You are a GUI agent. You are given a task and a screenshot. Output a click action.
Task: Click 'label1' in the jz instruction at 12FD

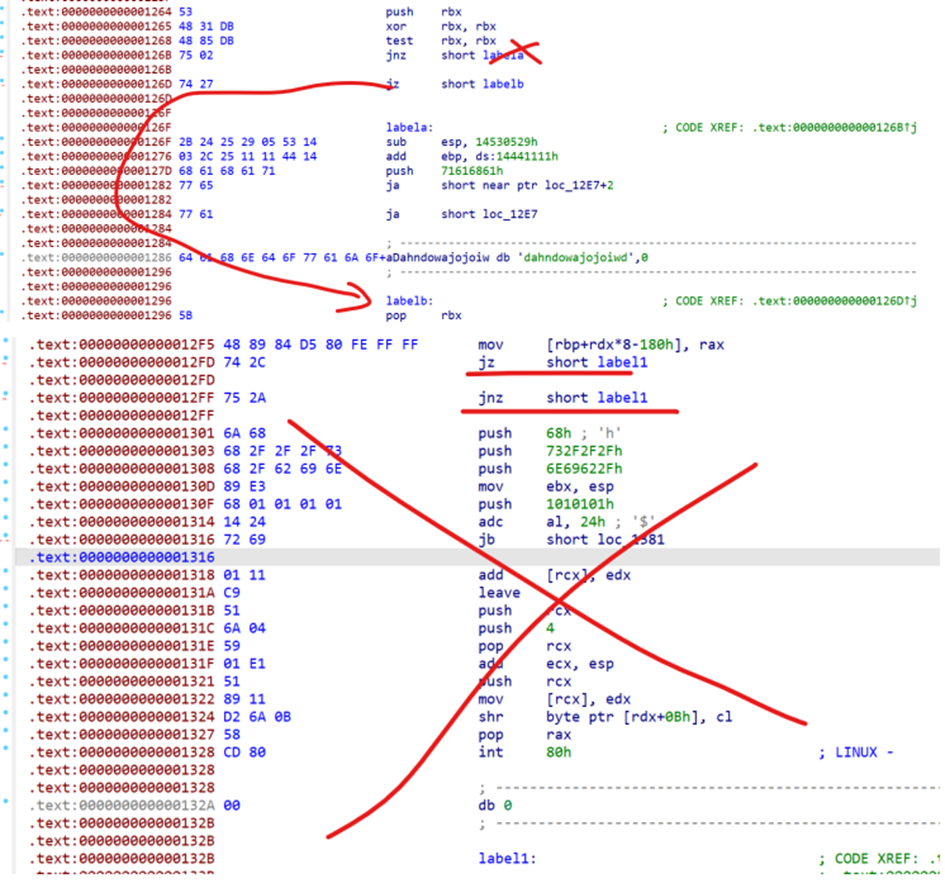622,362
